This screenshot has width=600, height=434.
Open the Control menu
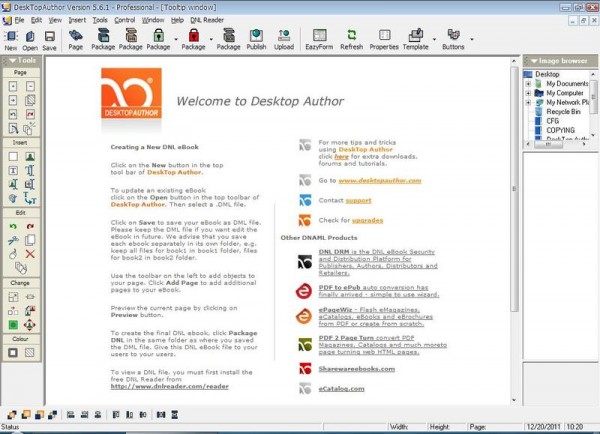(x=125, y=20)
